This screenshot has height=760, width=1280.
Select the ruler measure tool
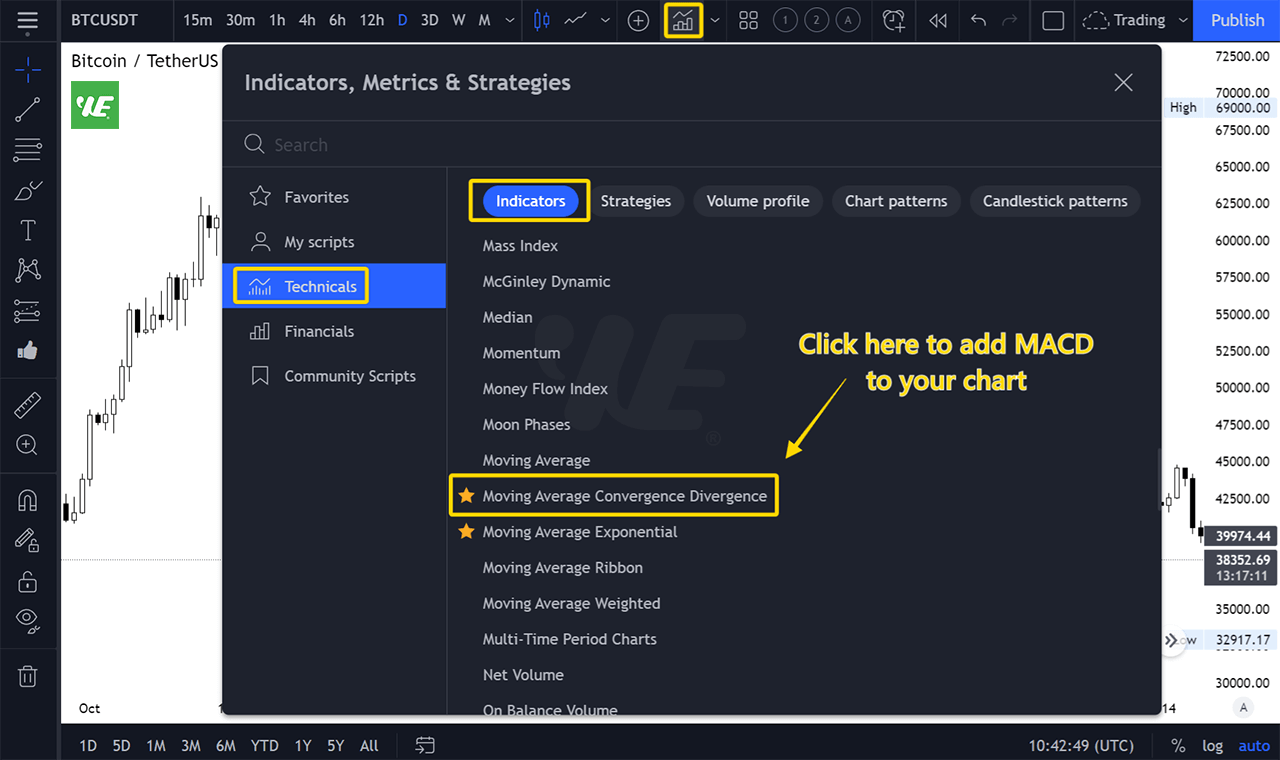28,406
